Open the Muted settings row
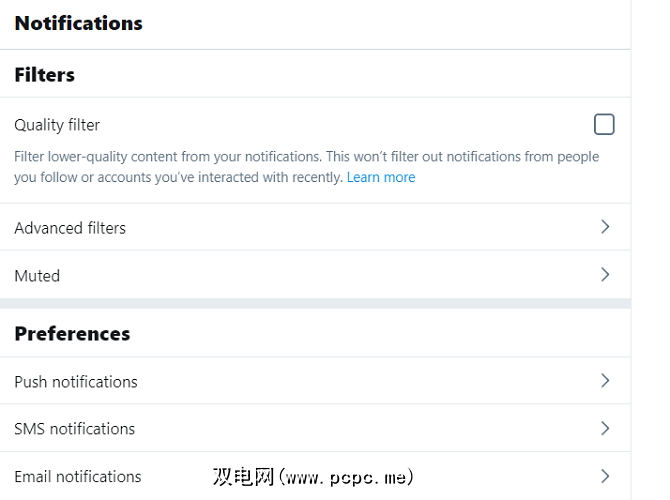Image resolution: width=670 pixels, height=500 pixels. (37, 275)
